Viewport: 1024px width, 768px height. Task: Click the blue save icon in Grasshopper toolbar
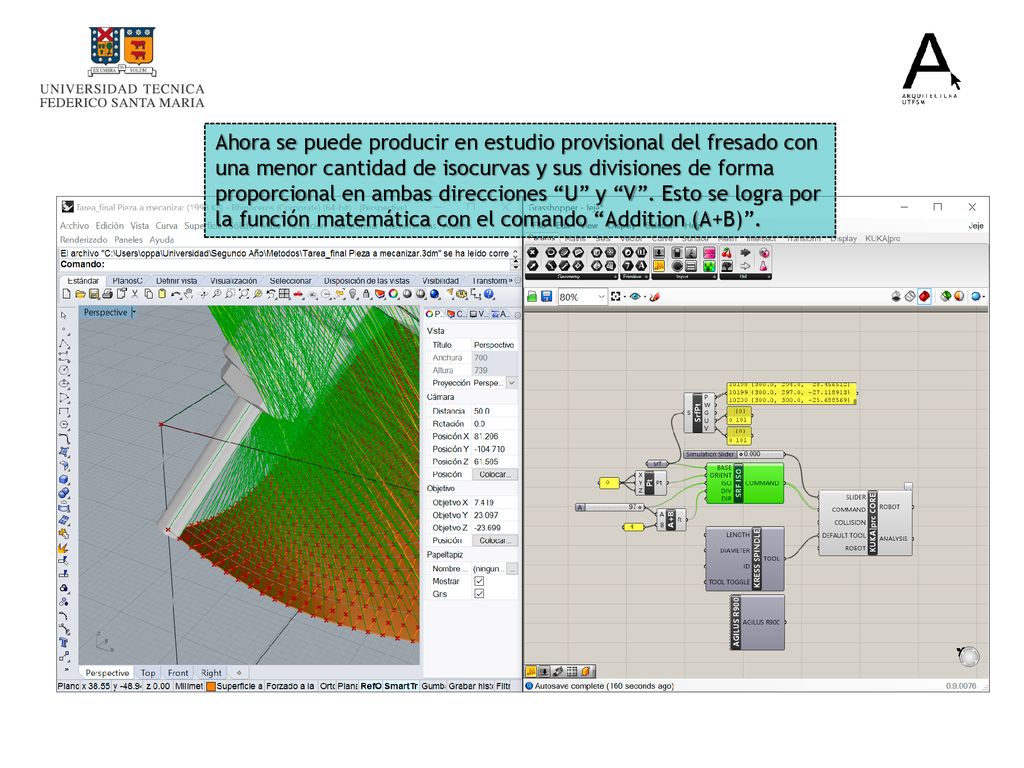coord(546,296)
